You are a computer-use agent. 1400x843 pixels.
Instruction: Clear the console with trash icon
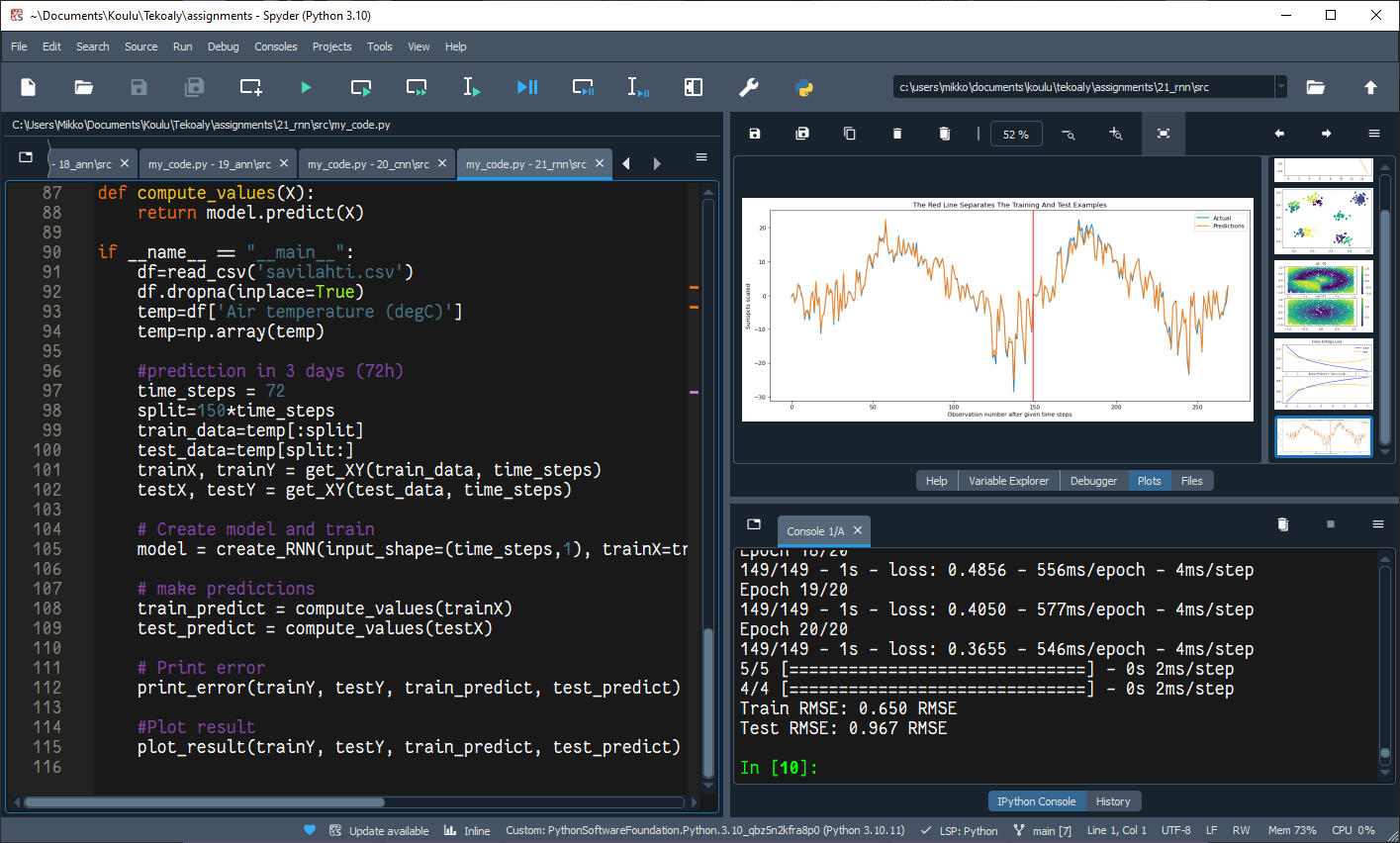click(1282, 523)
